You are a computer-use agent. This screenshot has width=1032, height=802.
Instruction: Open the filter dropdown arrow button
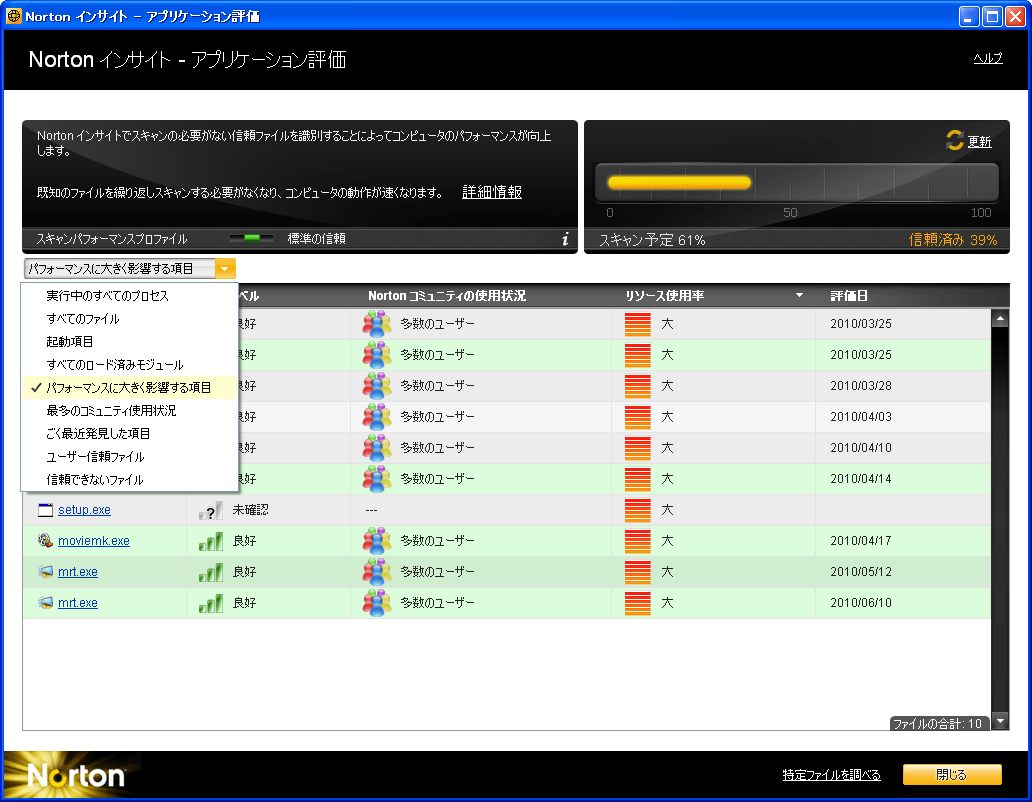click(224, 268)
